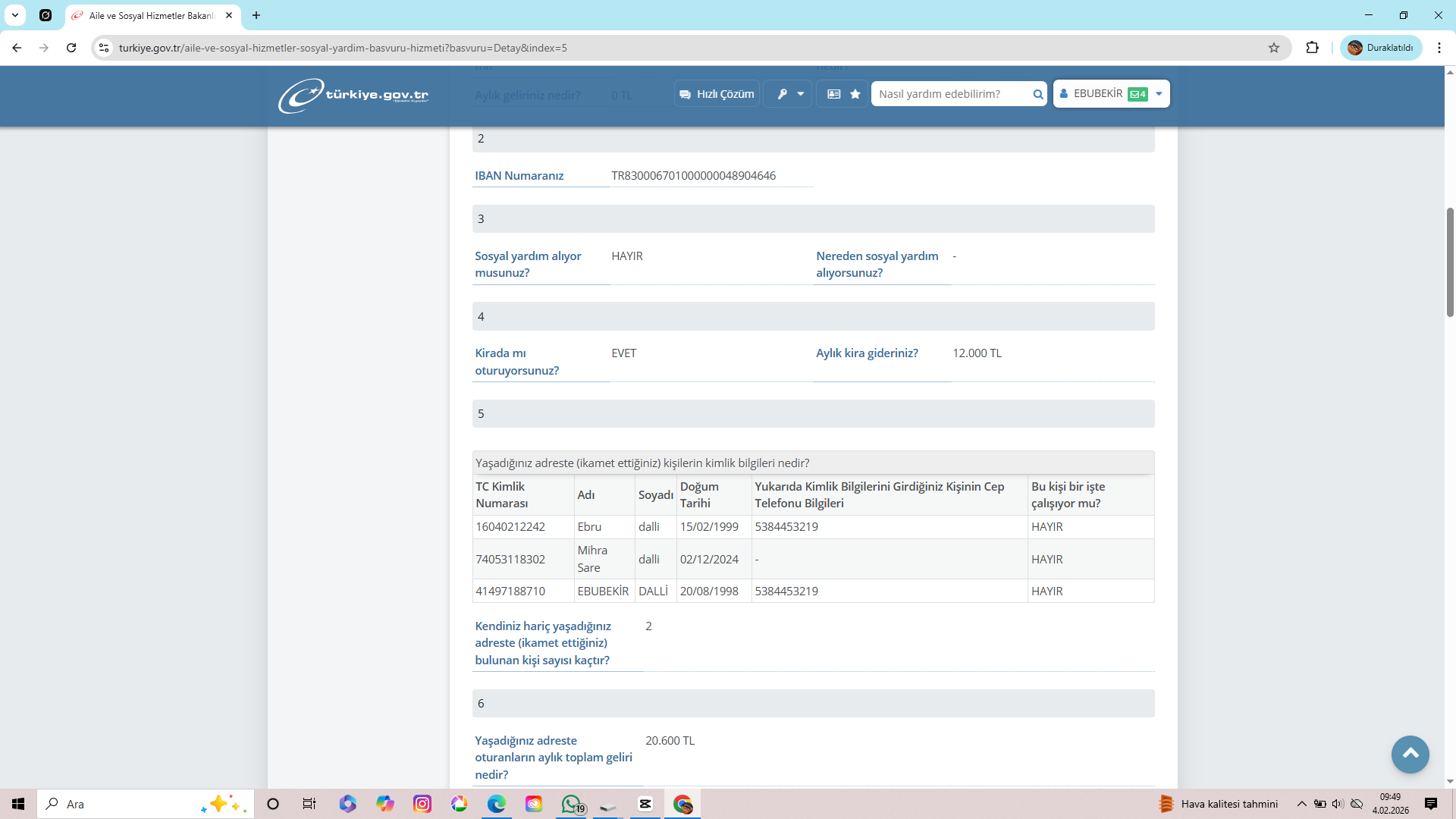Image resolution: width=1456 pixels, height=819 pixels.
Task: Click the scroll-to-top round button
Action: pos(1410,754)
